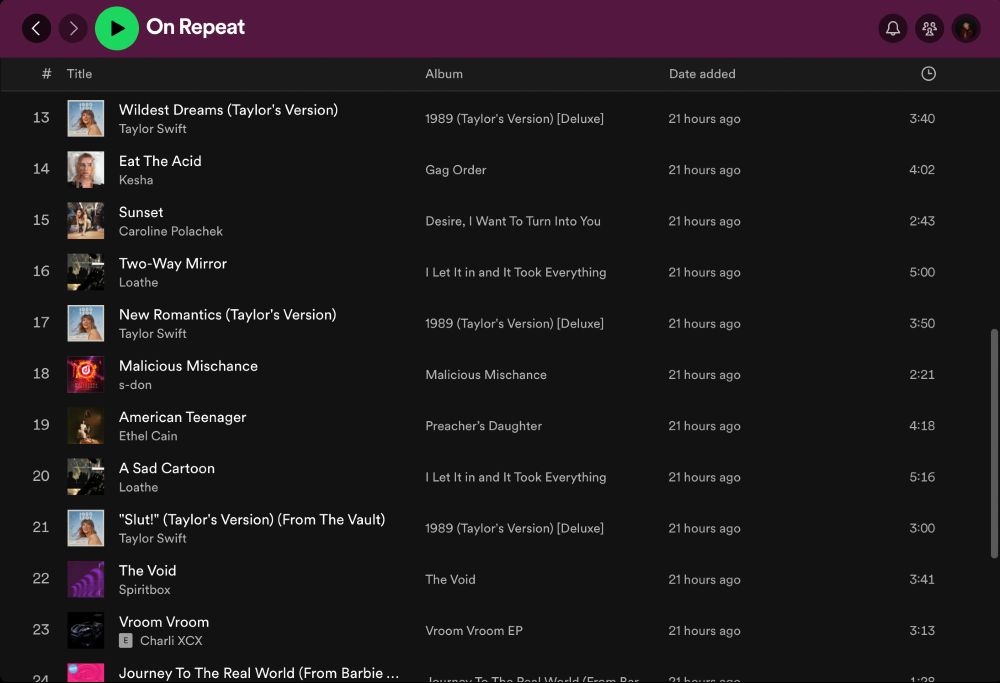
Task: Select the Vroom Vroom cover thumbnail
Action: (85, 630)
